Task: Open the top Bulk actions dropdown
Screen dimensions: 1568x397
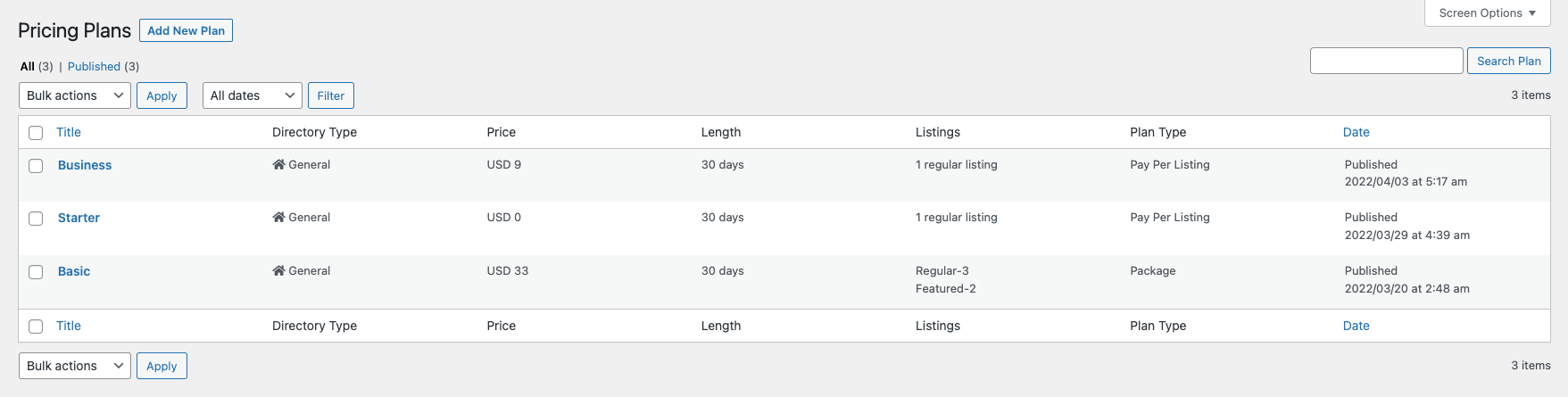Action: coord(75,95)
